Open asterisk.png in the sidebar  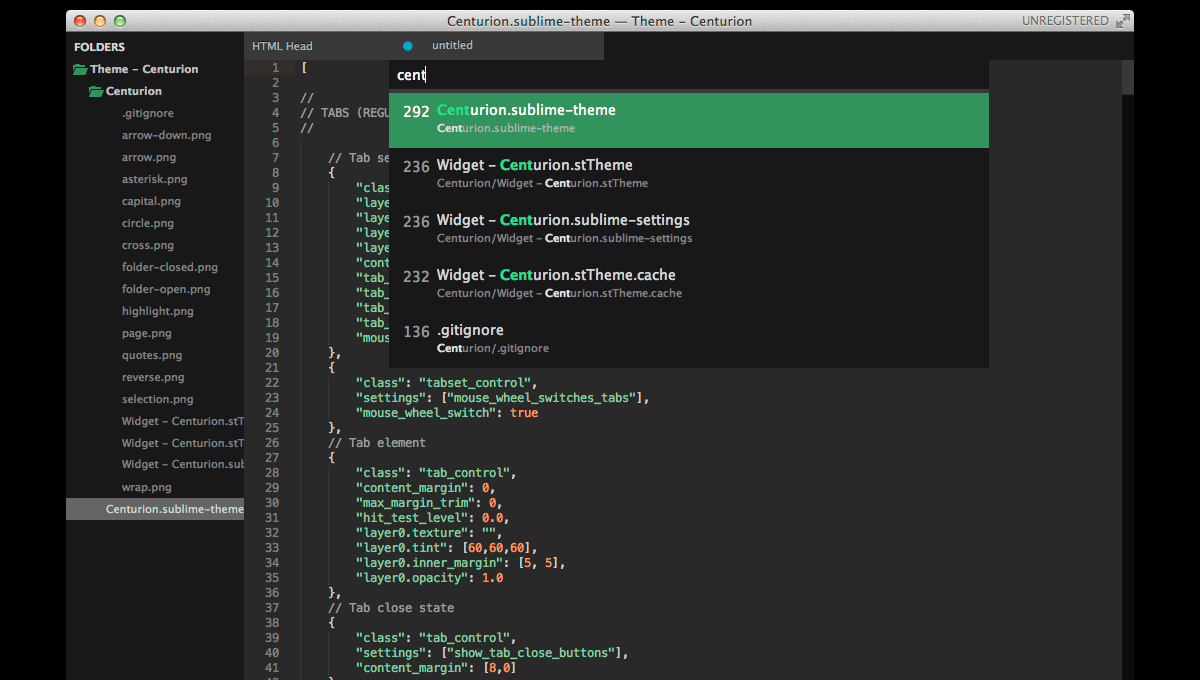pos(155,179)
